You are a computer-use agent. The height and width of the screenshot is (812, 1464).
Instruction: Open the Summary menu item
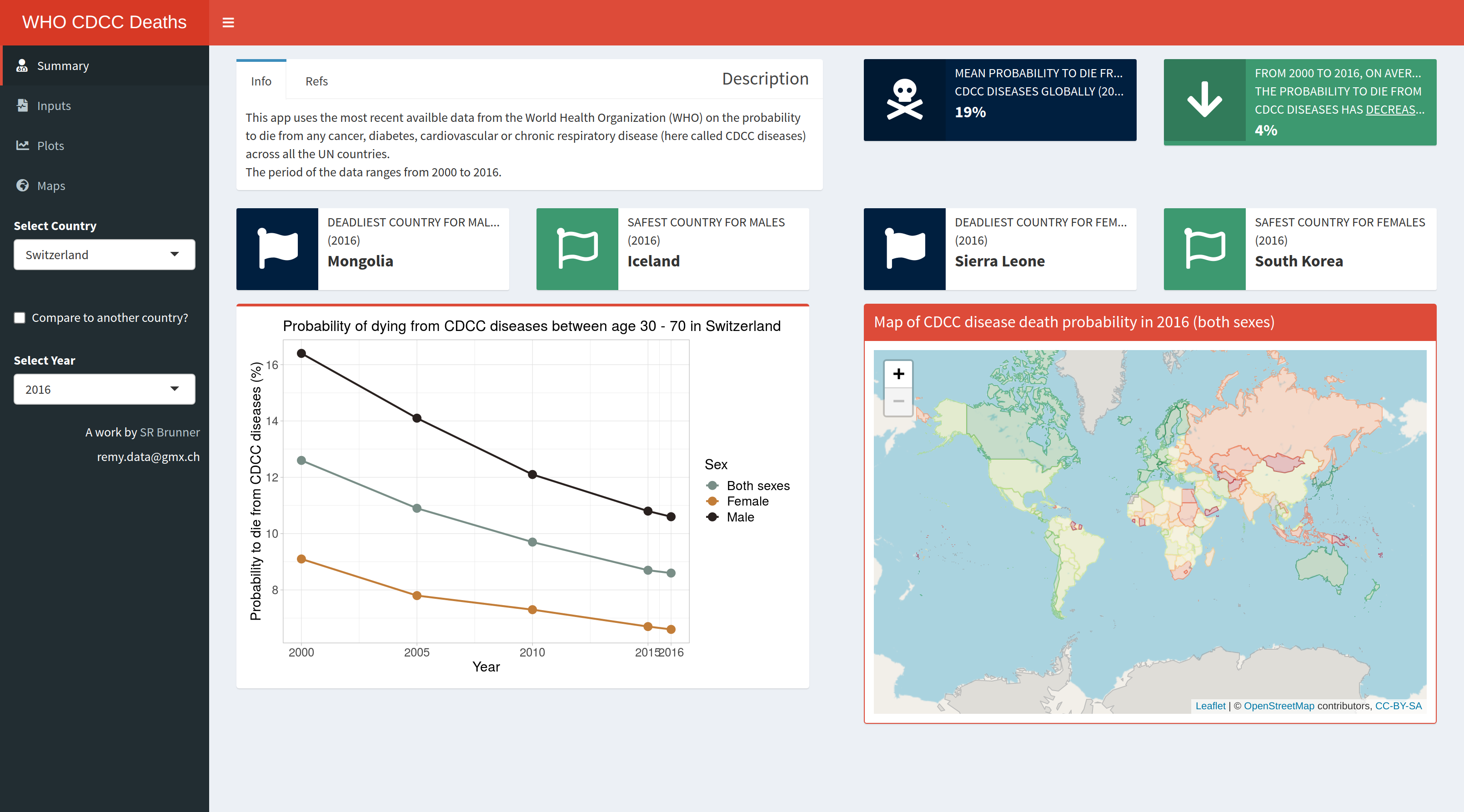pos(105,65)
